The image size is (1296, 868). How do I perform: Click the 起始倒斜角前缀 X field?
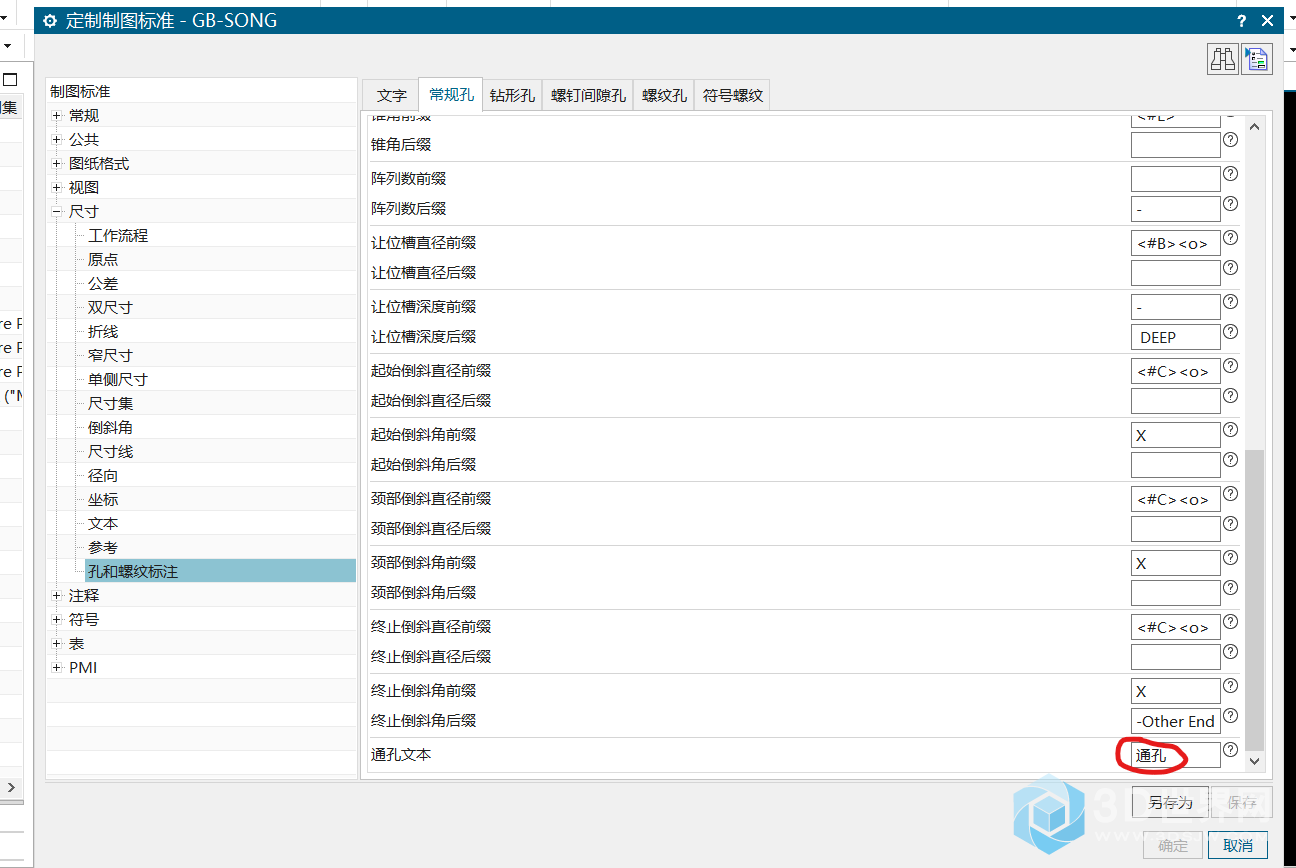pos(1175,435)
